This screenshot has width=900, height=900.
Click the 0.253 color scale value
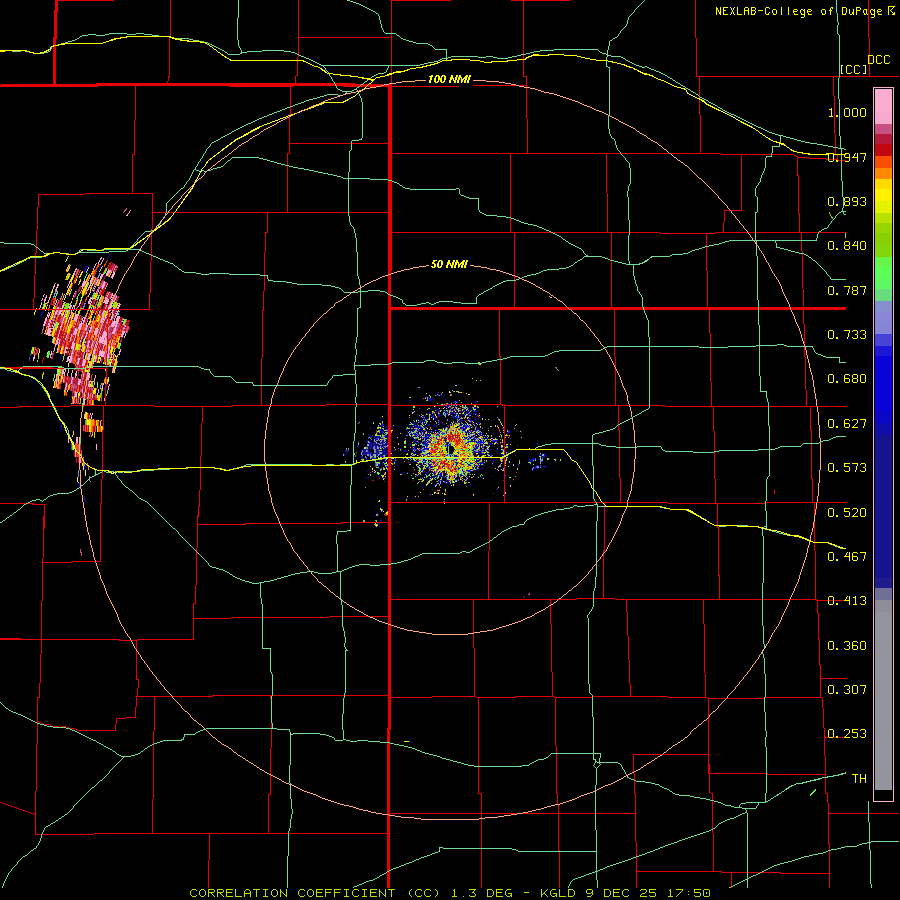[847, 734]
